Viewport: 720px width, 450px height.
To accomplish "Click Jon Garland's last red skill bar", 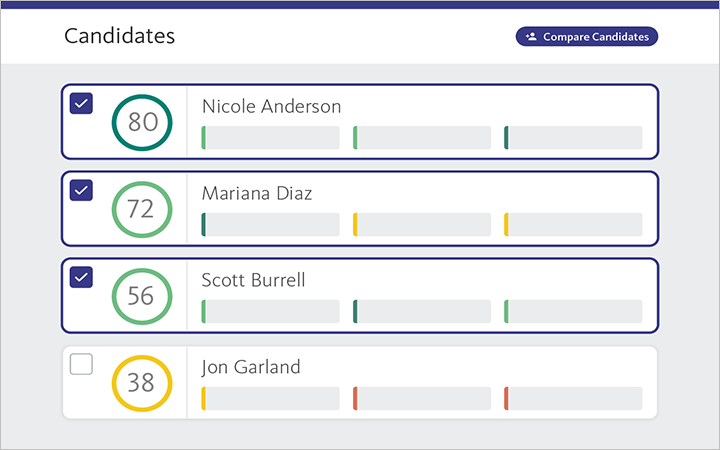I will point(573,398).
